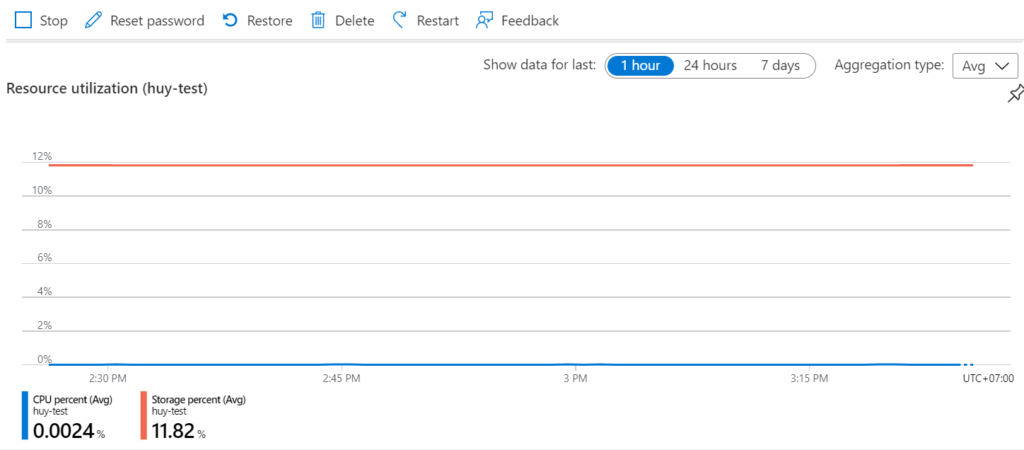Click the Delete button label
The height and width of the screenshot is (450, 1024).
pos(355,21)
